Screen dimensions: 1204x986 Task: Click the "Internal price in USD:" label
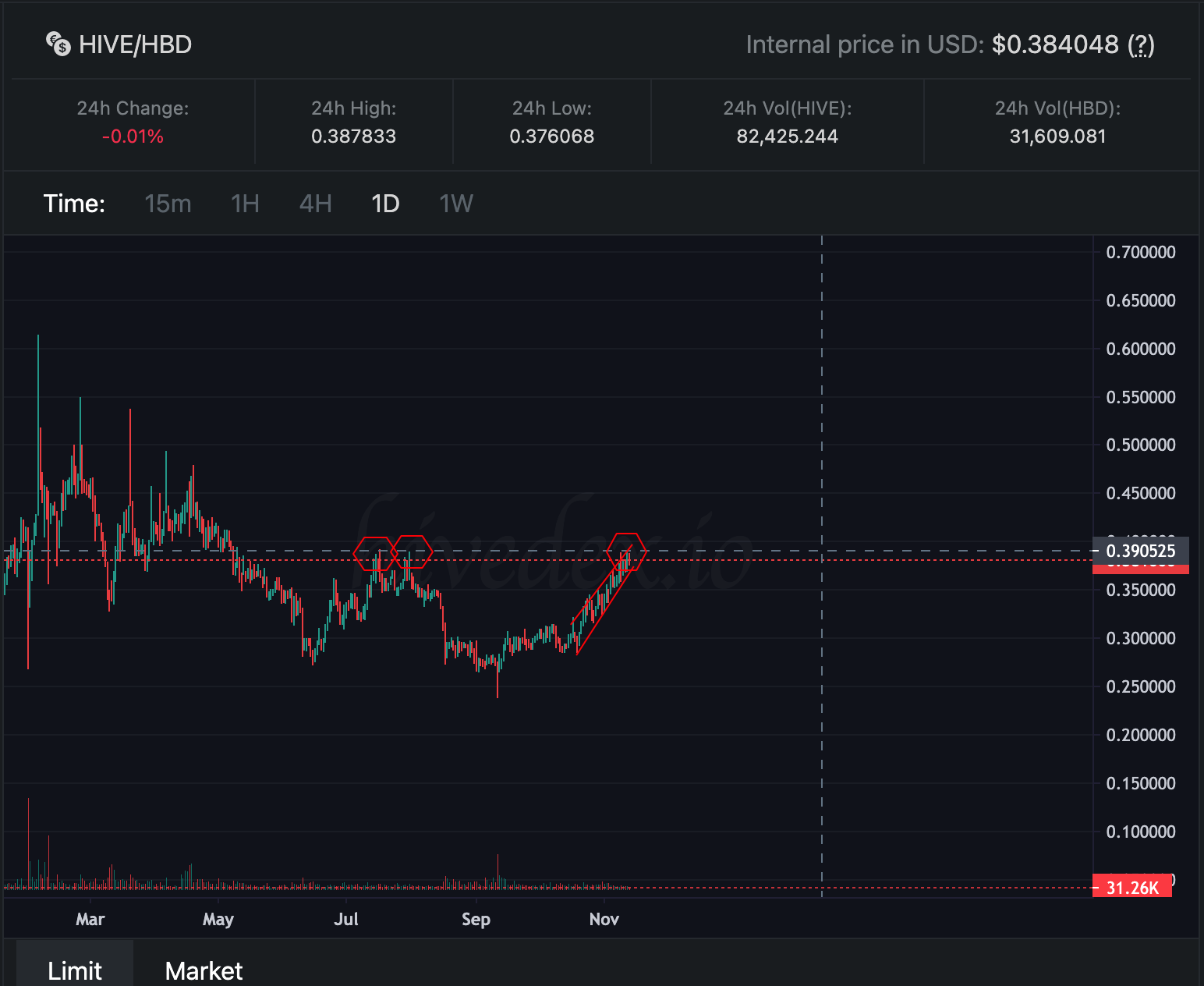pos(865,44)
